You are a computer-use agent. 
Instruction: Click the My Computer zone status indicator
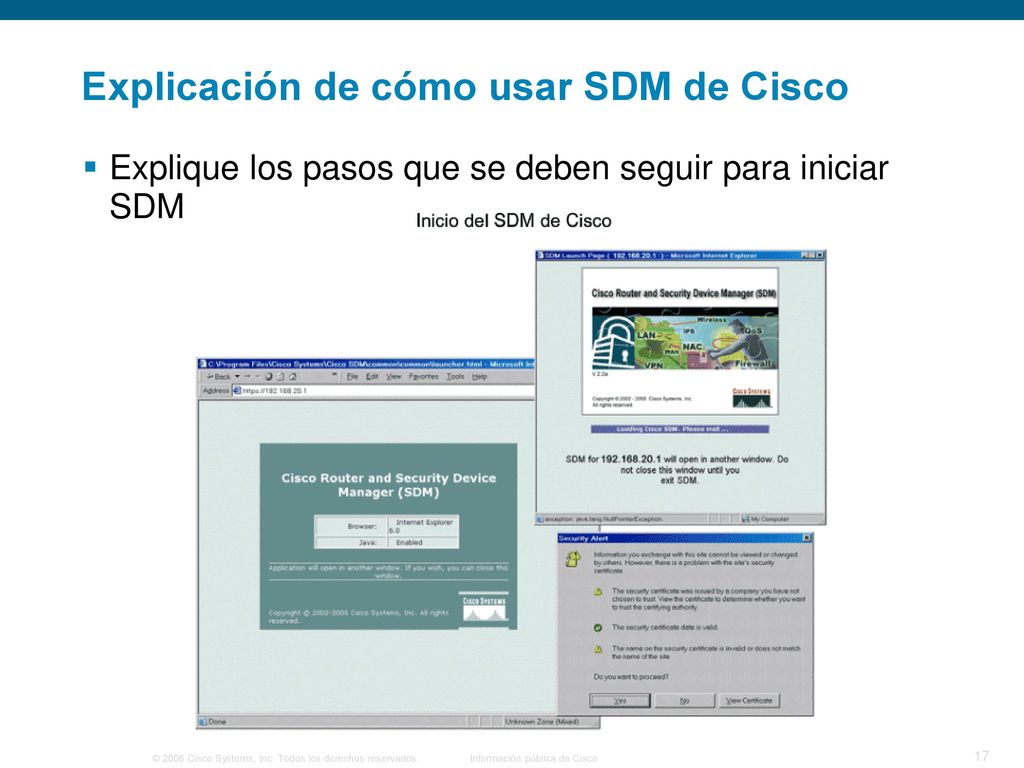click(x=765, y=519)
